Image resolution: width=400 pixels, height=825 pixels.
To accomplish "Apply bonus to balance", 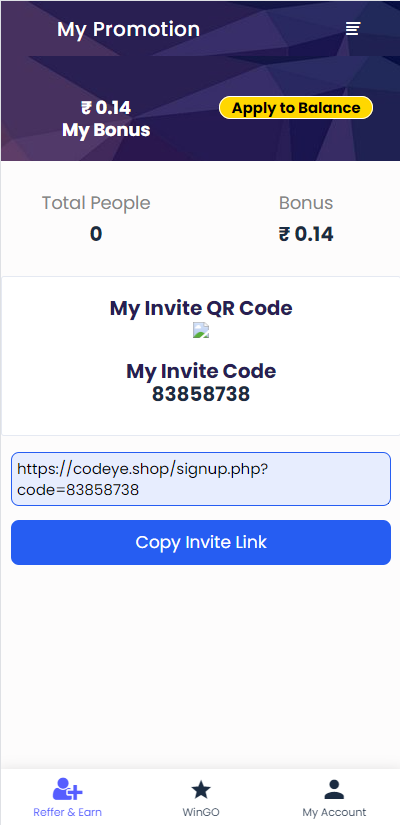I will click(296, 108).
